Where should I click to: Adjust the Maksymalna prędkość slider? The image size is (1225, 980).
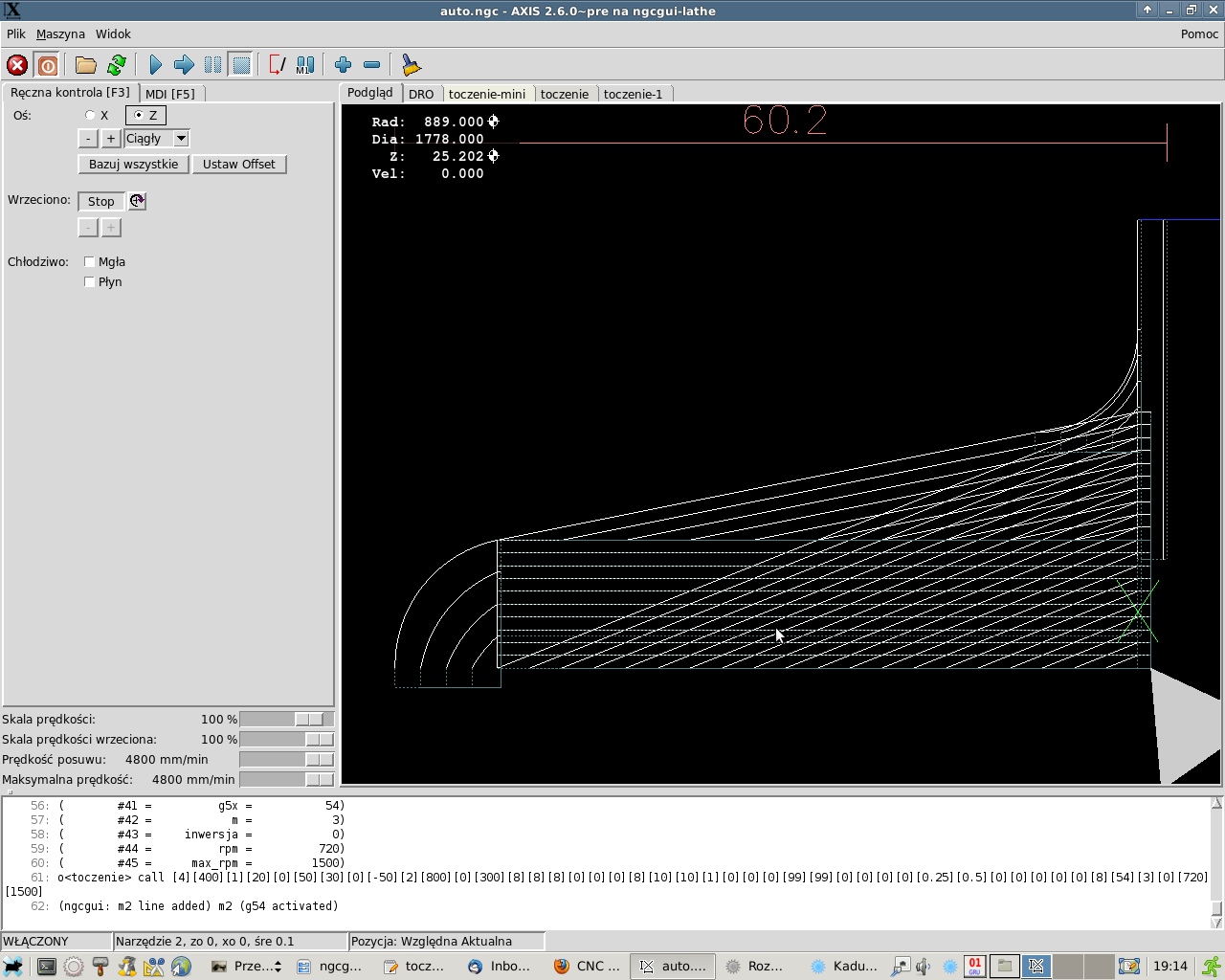pyautogui.click(x=287, y=780)
